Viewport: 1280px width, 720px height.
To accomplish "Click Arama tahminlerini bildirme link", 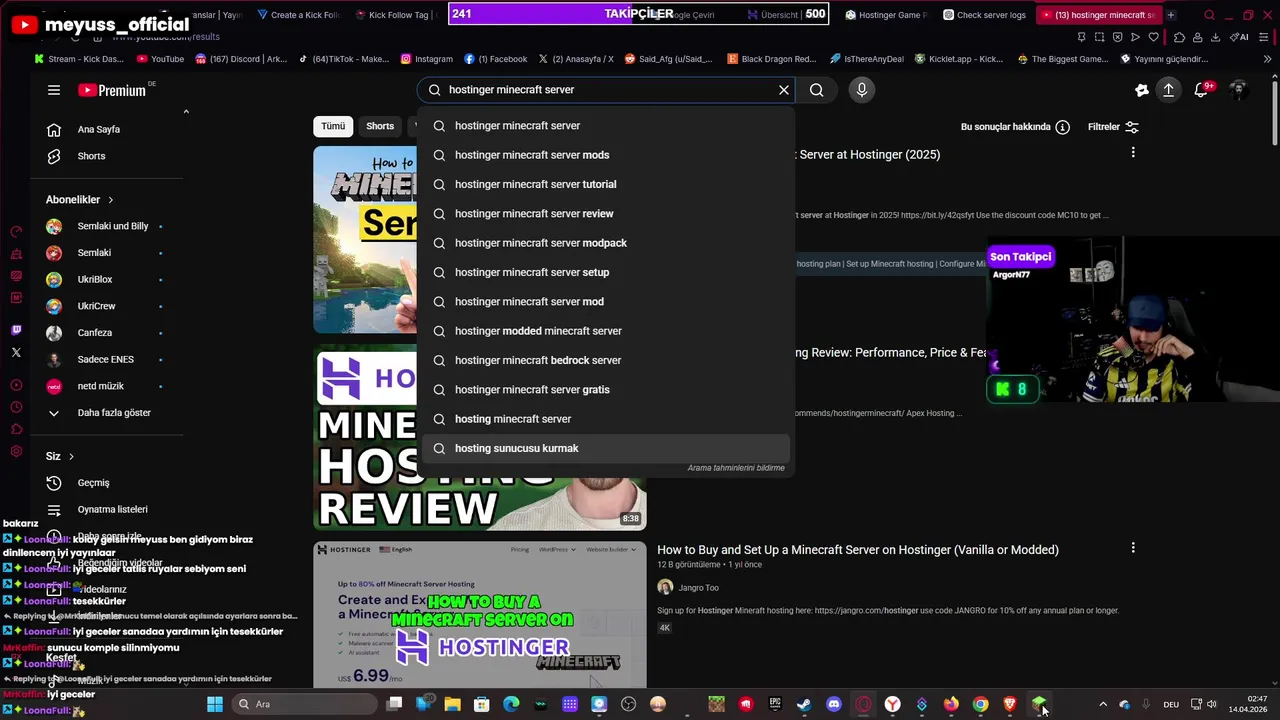I will [736, 468].
